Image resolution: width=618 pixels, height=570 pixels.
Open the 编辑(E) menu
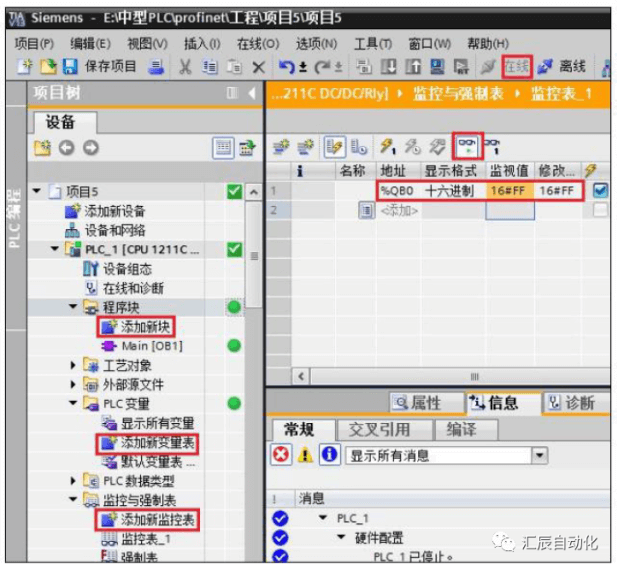[90, 43]
